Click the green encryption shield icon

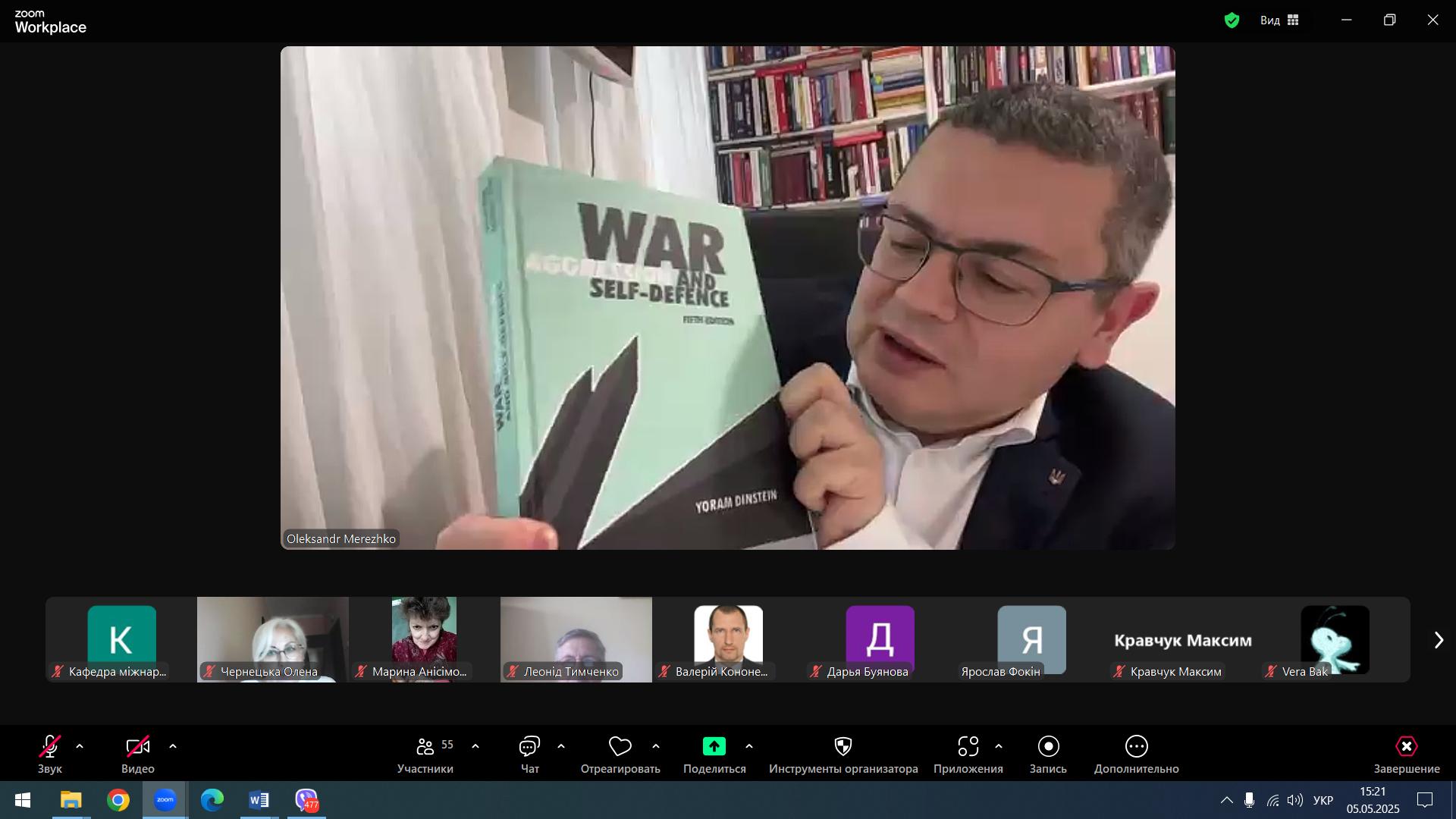point(1232,20)
